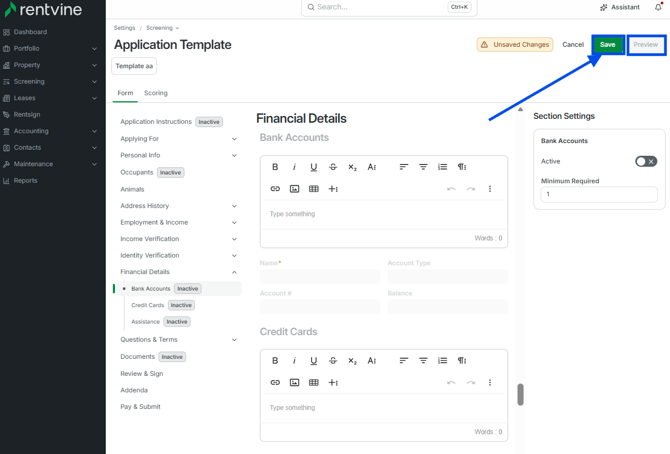Screen dimensions: 670x454
Task: Open font size in the Bank Accounts editor
Action: coord(372,167)
